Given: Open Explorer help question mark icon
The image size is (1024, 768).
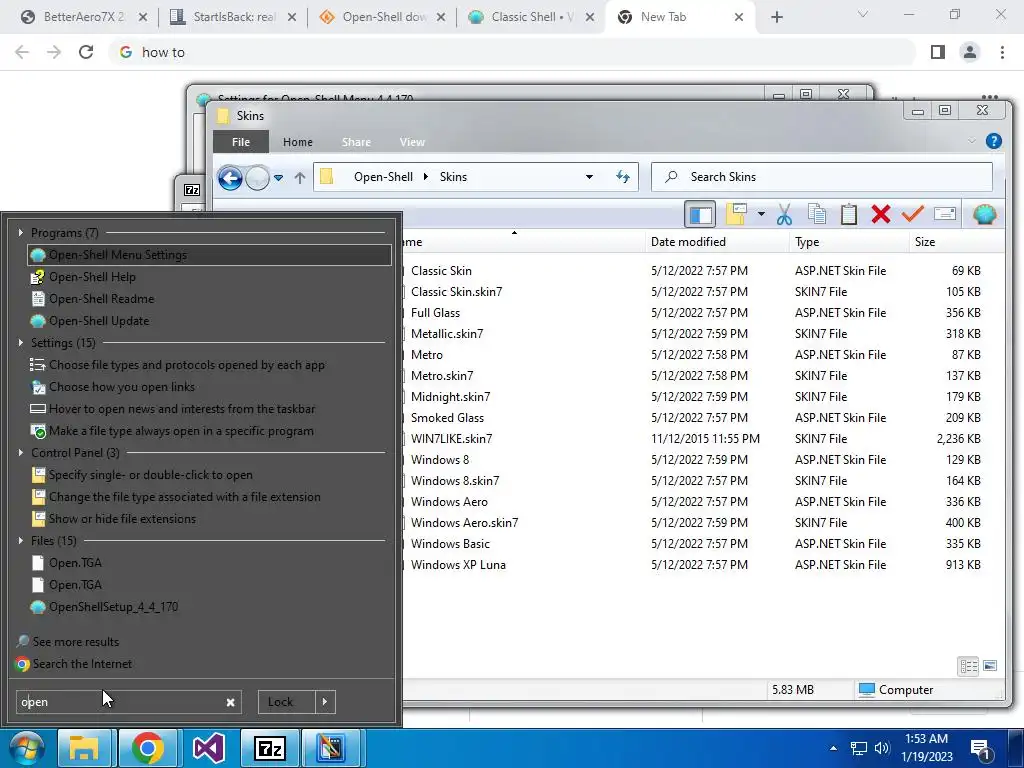Looking at the screenshot, I should click(x=993, y=141).
